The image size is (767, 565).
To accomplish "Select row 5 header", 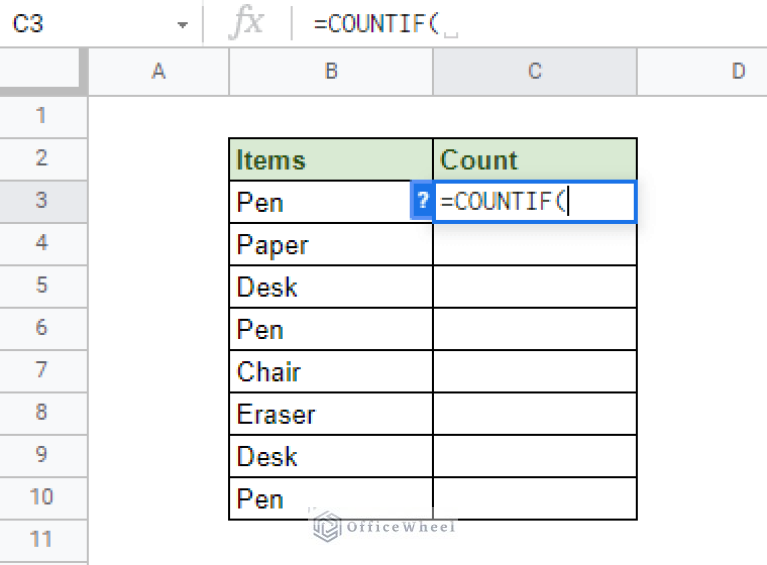I will [x=41, y=286].
